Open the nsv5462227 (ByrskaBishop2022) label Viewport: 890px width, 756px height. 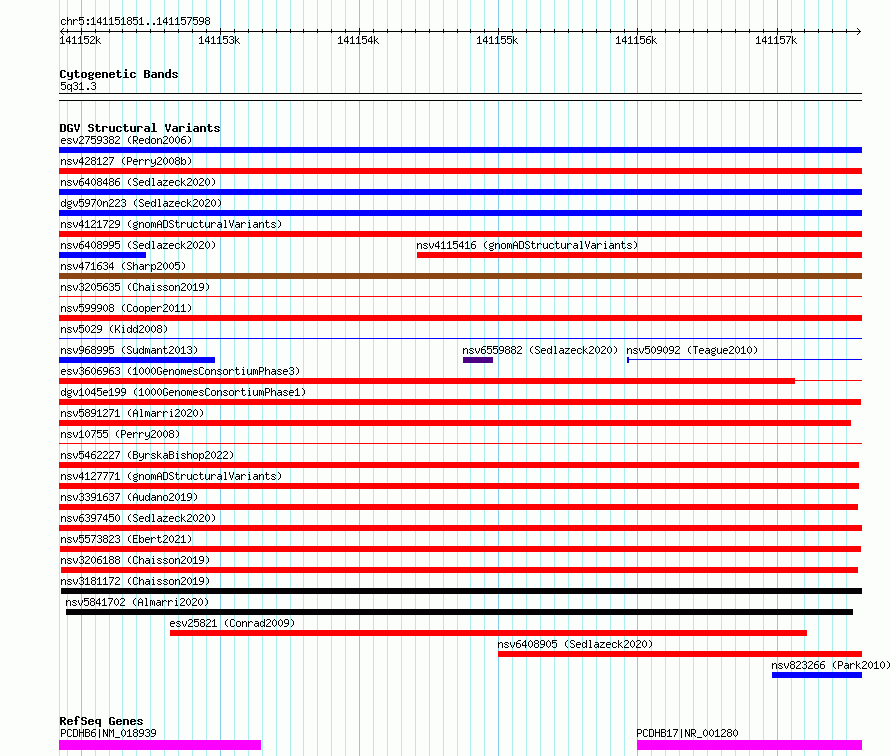tap(147, 455)
